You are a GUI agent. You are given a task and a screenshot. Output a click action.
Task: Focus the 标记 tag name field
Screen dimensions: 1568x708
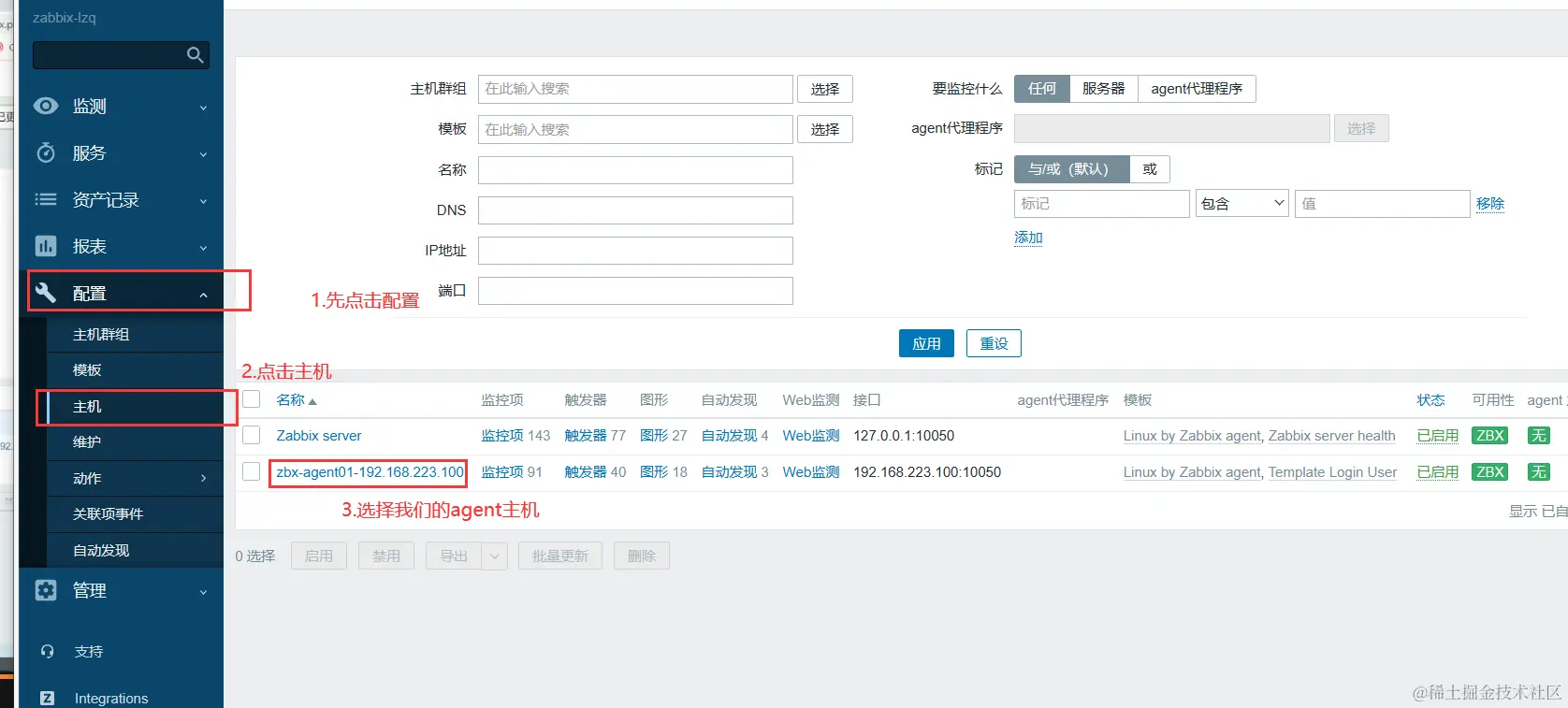[1102, 203]
